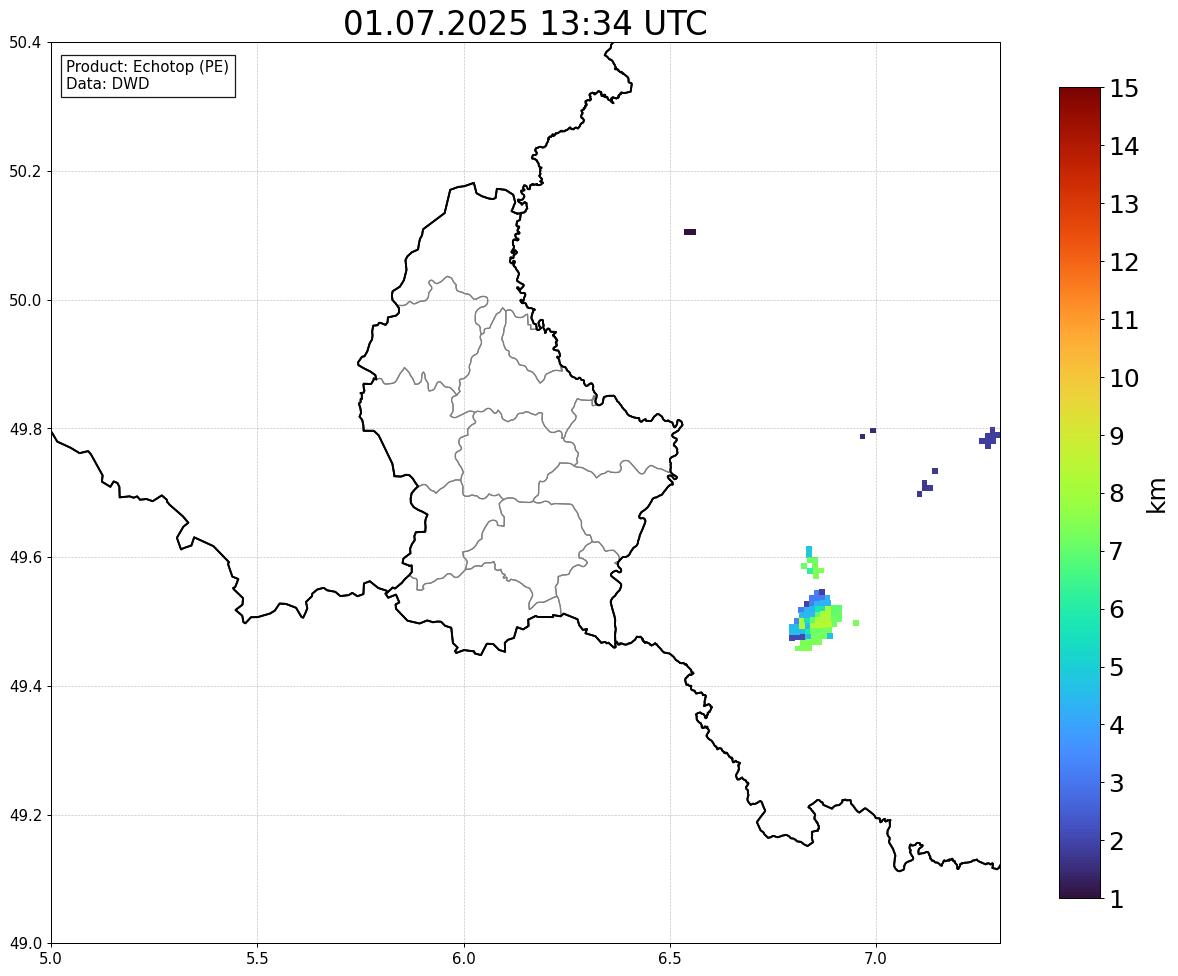Image resolution: width=1178 pixels, height=976 pixels.
Task: Click the 49.4 latitude tick label
Action: pos(25,687)
